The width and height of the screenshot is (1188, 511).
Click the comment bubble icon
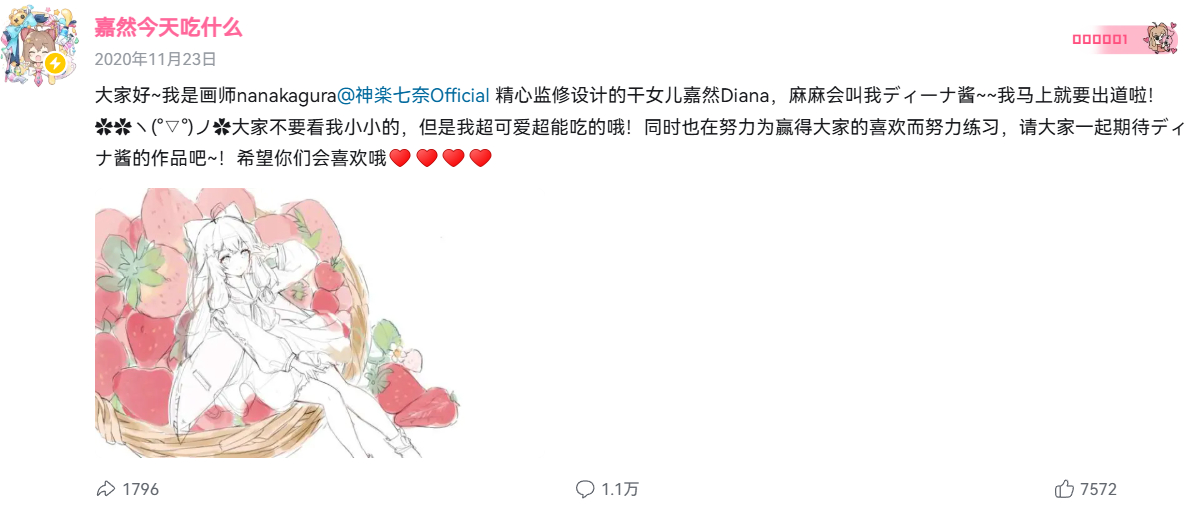584,489
